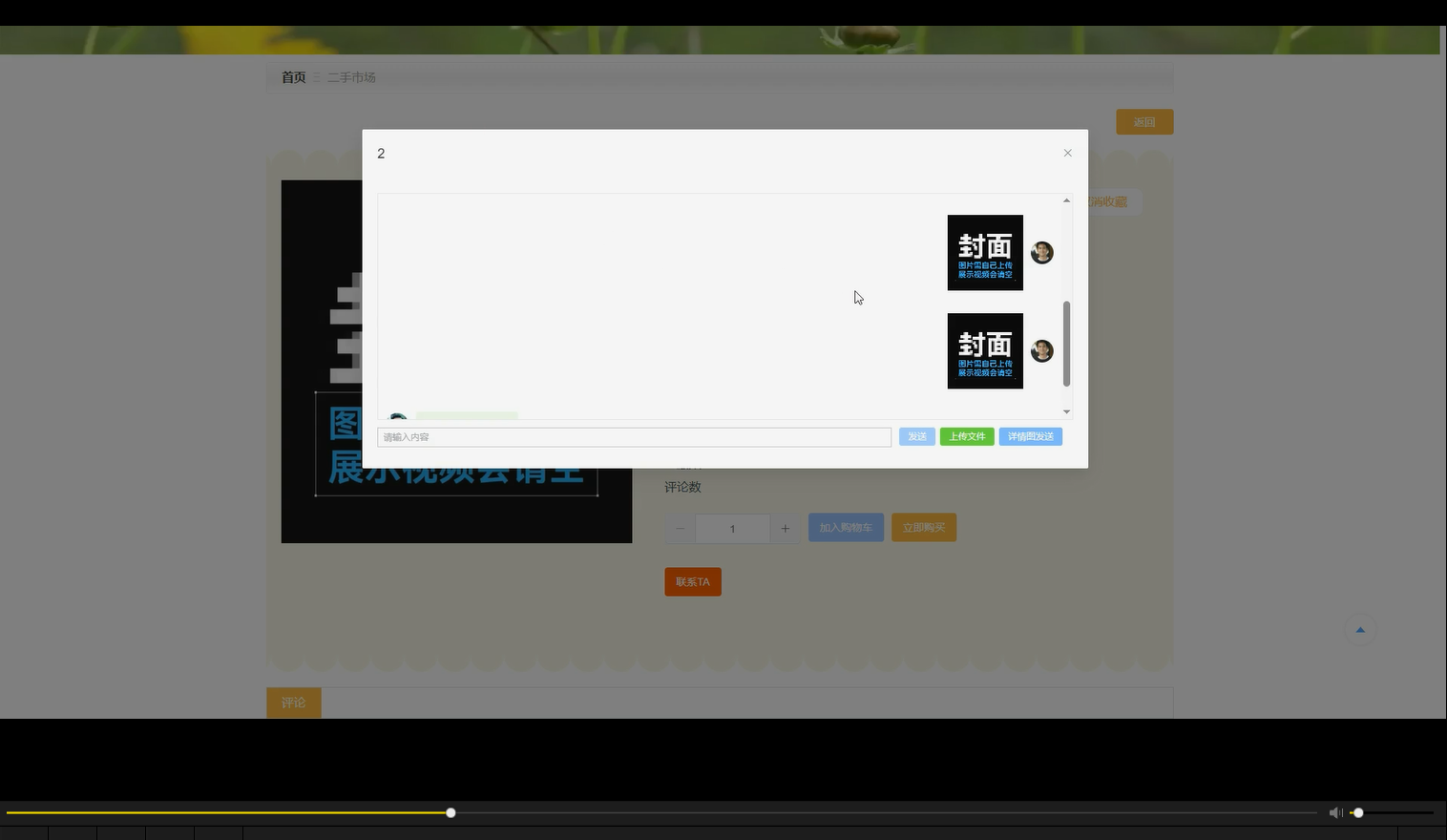Click the large product cover image
The height and width of the screenshot is (840, 1447).
point(456,362)
